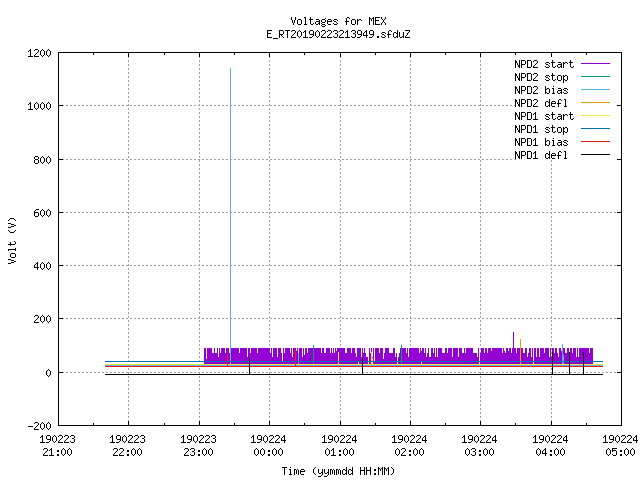Click the 'NPD2 start' legend label

pos(544,64)
